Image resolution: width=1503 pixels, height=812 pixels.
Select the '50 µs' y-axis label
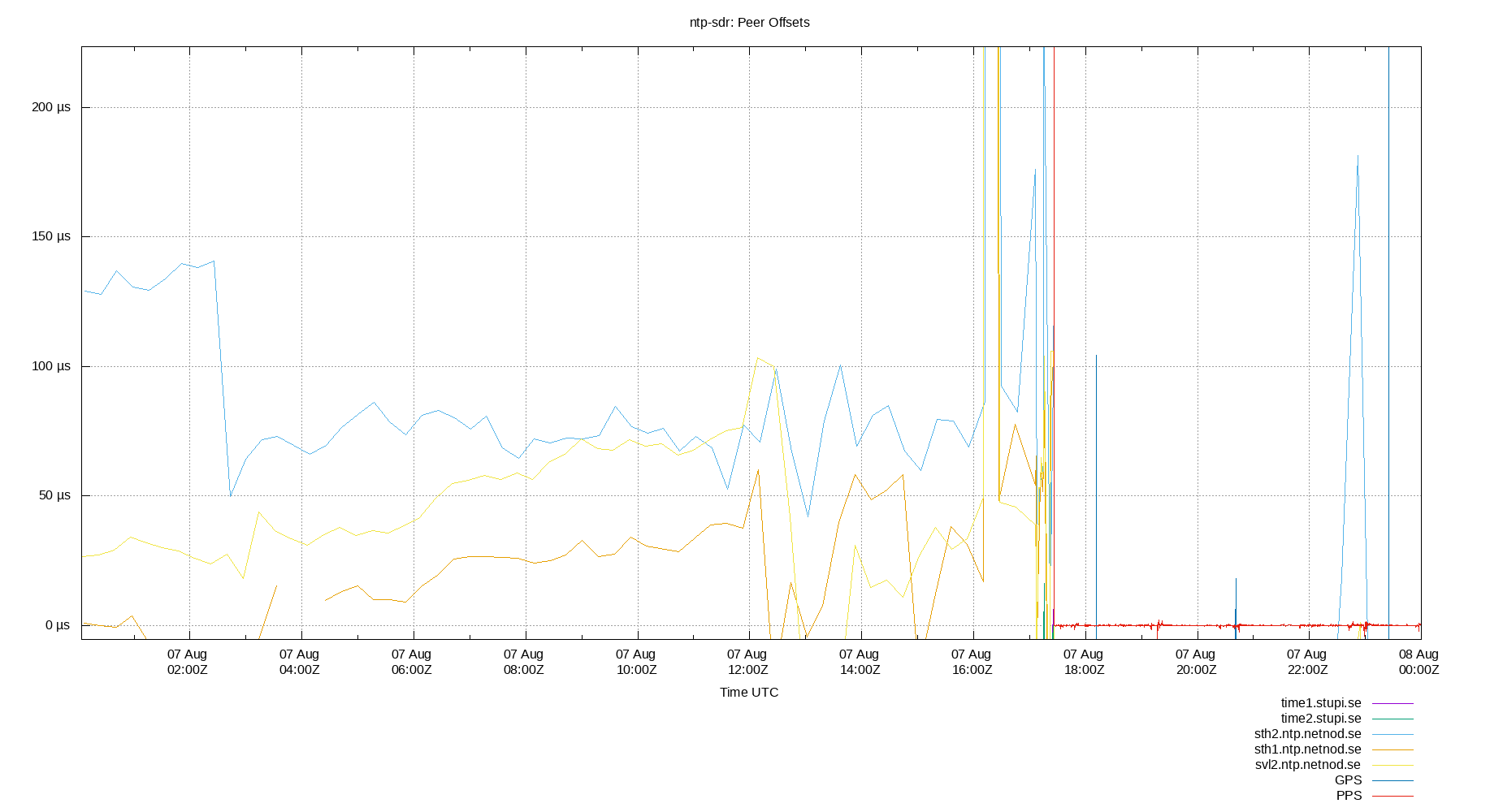click(54, 495)
